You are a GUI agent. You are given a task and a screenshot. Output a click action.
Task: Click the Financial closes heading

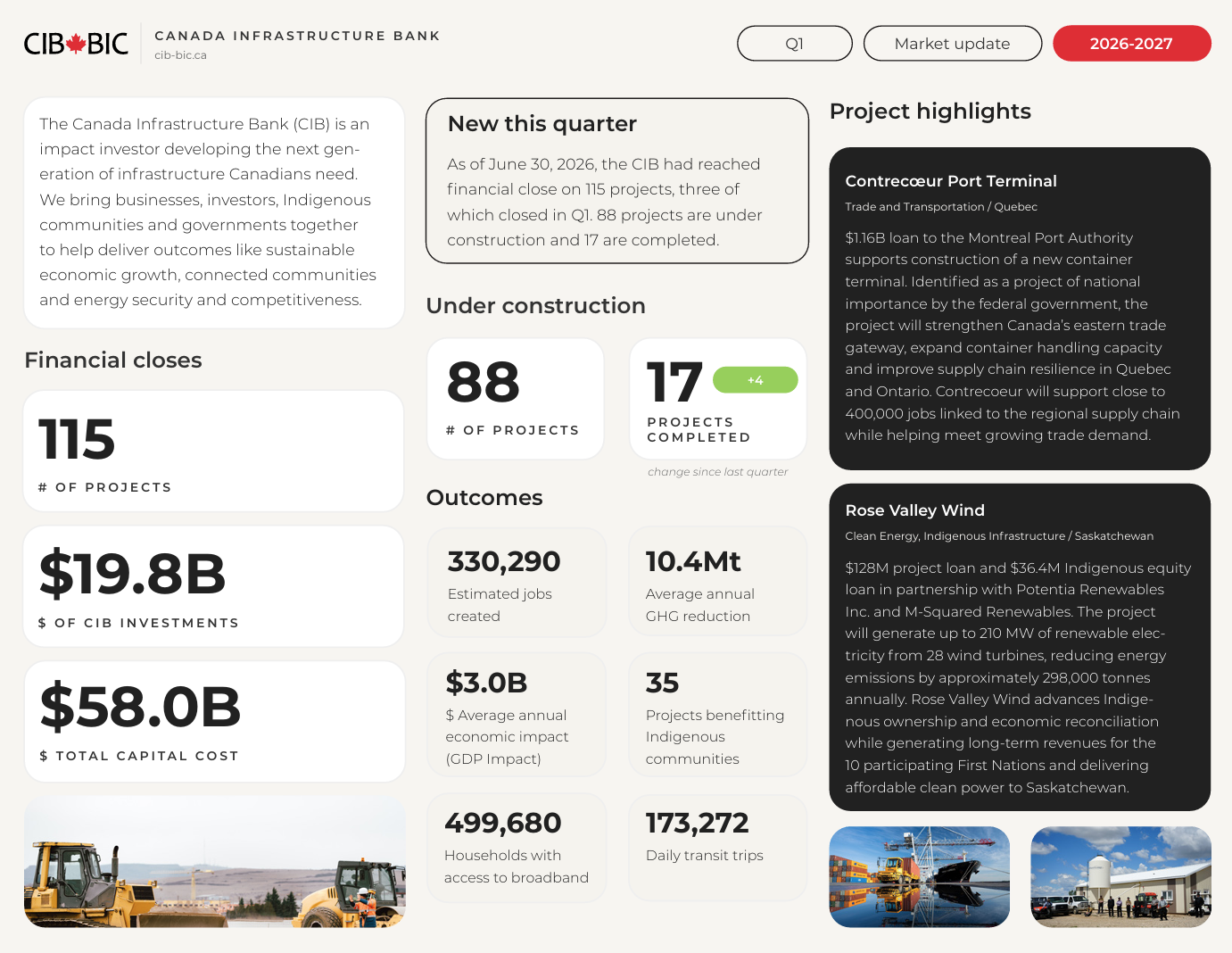(x=113, y=360)
